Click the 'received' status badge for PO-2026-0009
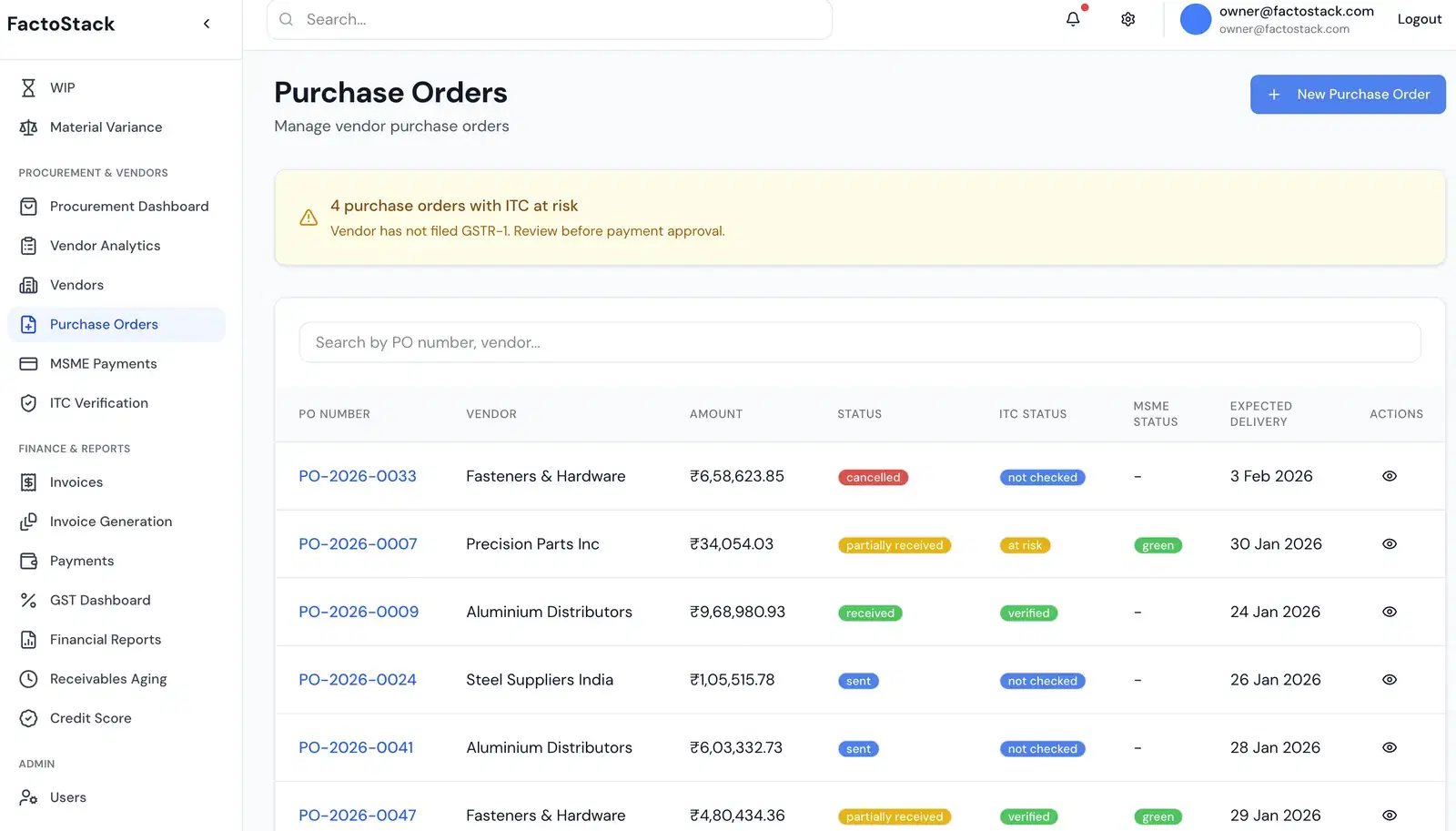Viewport: 1456px width, 831px height. (x=870, y=613)
